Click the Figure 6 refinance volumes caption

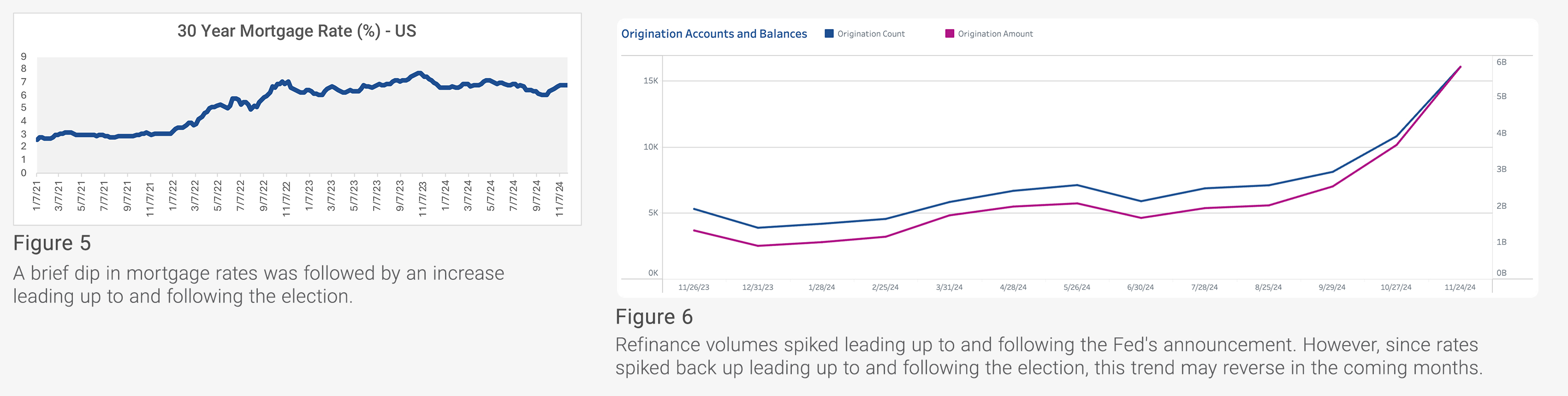1048,356
